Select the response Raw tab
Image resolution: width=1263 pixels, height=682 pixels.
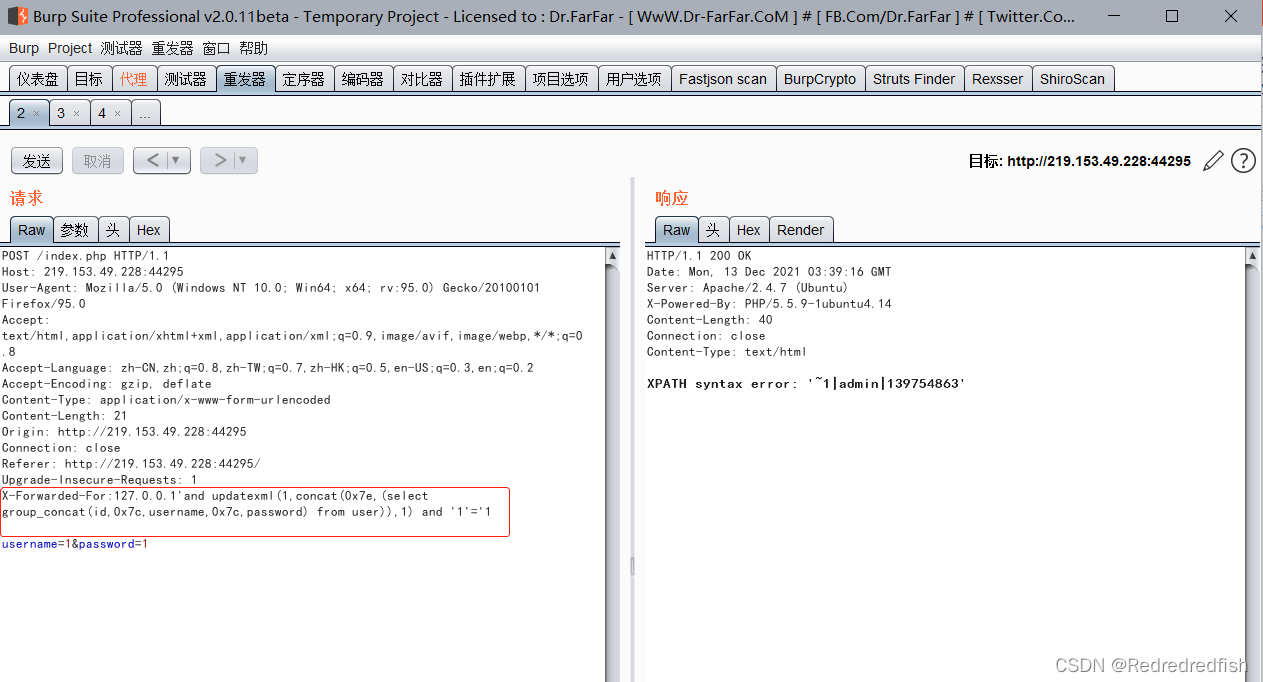677,230
